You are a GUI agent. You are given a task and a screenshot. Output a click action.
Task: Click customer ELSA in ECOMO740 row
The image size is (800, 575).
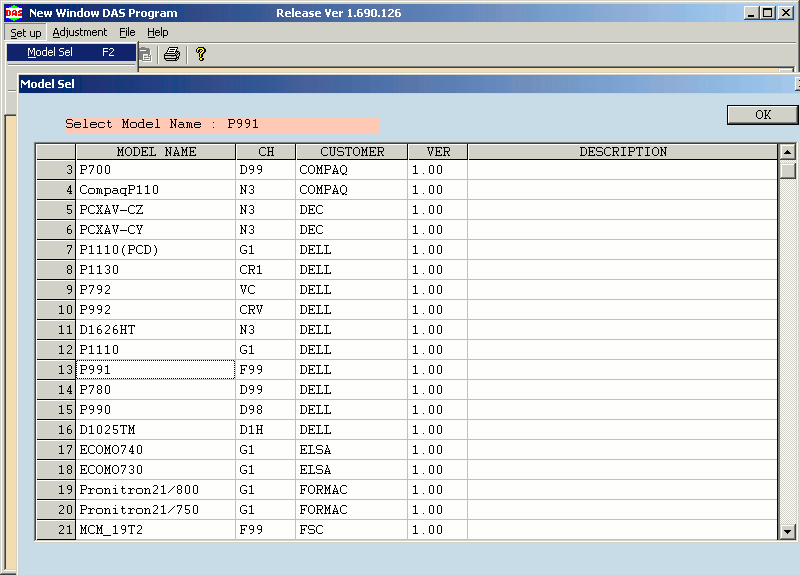coord(352,449)
